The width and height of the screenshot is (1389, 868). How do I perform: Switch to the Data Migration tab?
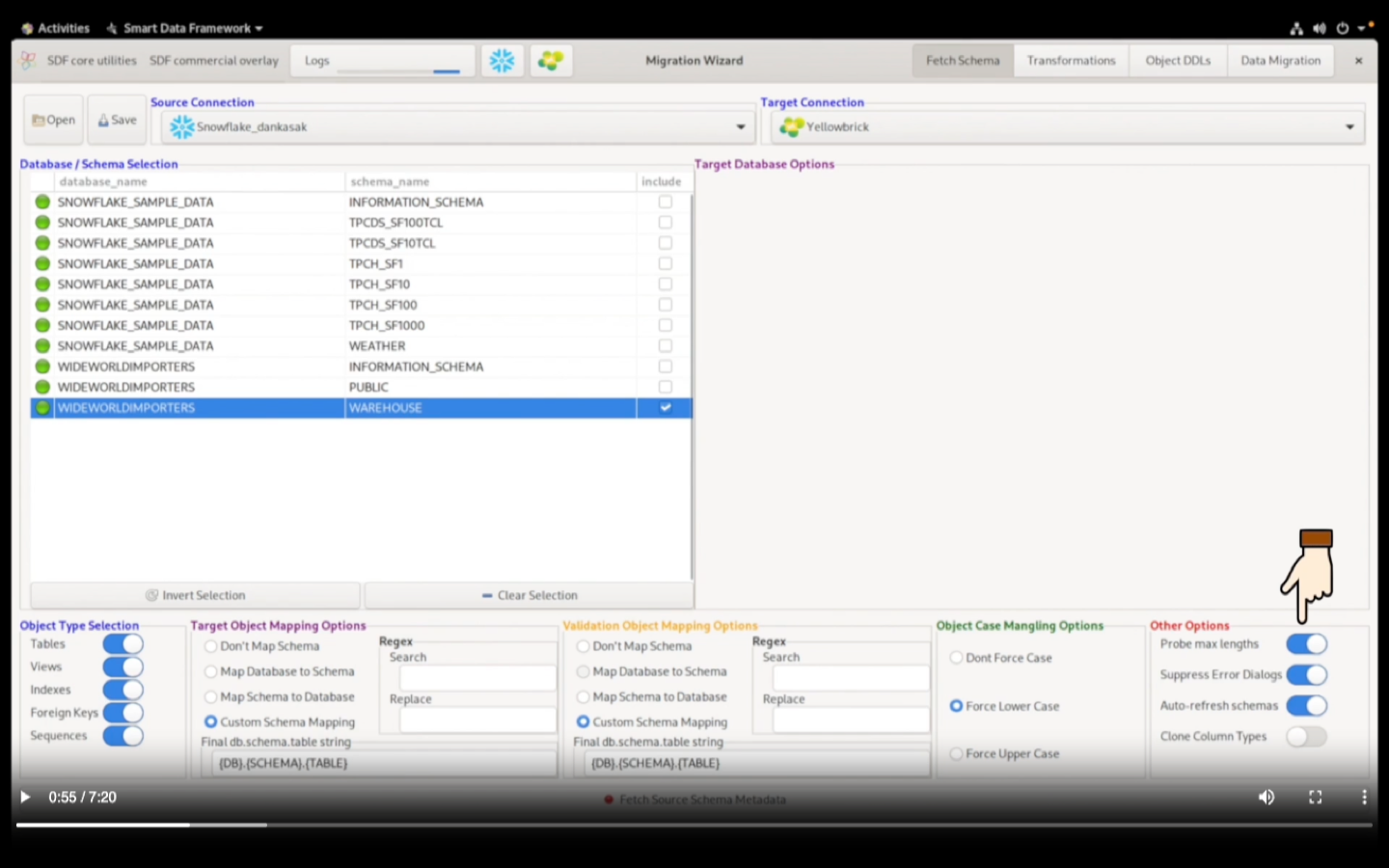(1280, 60)
